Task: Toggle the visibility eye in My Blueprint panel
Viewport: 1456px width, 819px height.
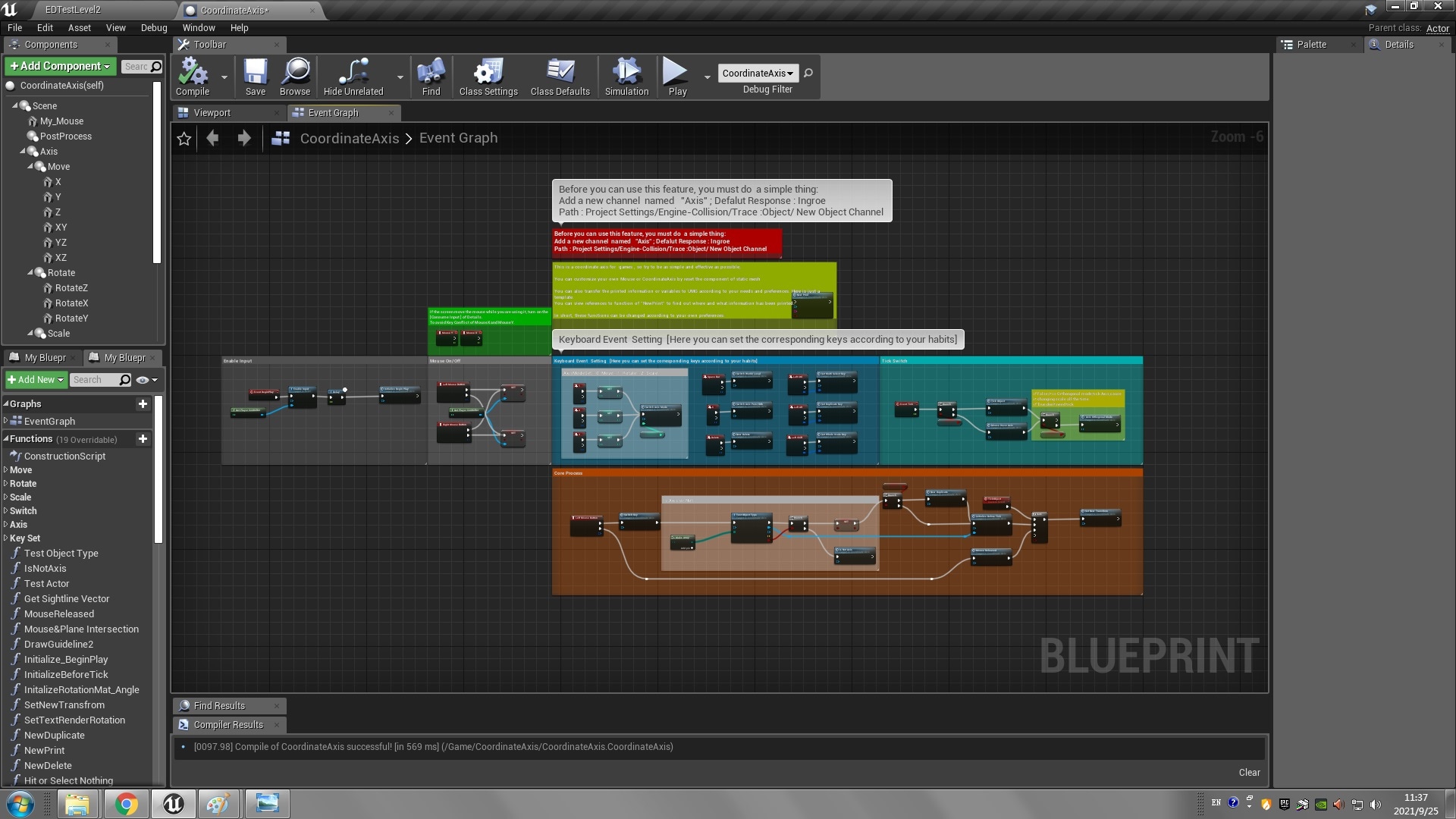Action: (143, 379)
